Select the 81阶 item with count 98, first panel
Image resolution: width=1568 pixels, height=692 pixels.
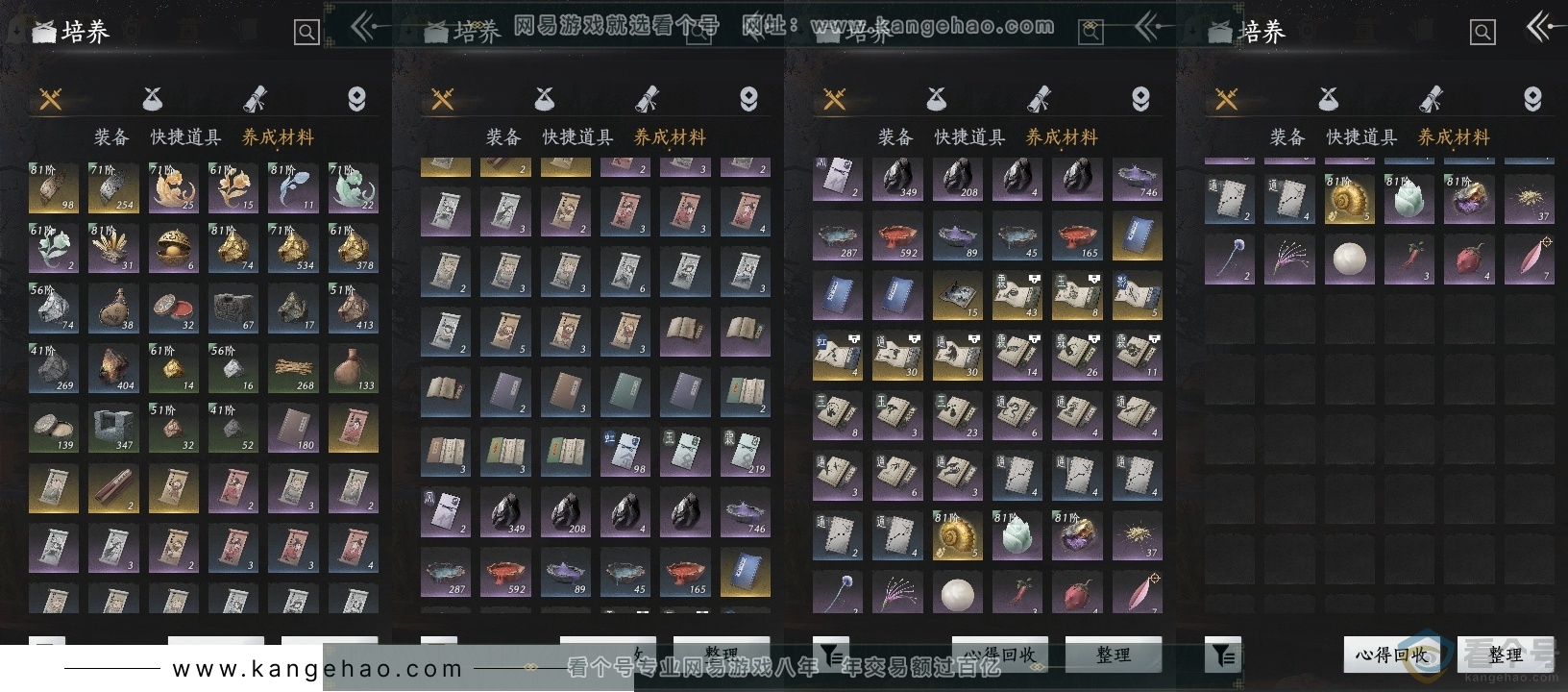54,187
